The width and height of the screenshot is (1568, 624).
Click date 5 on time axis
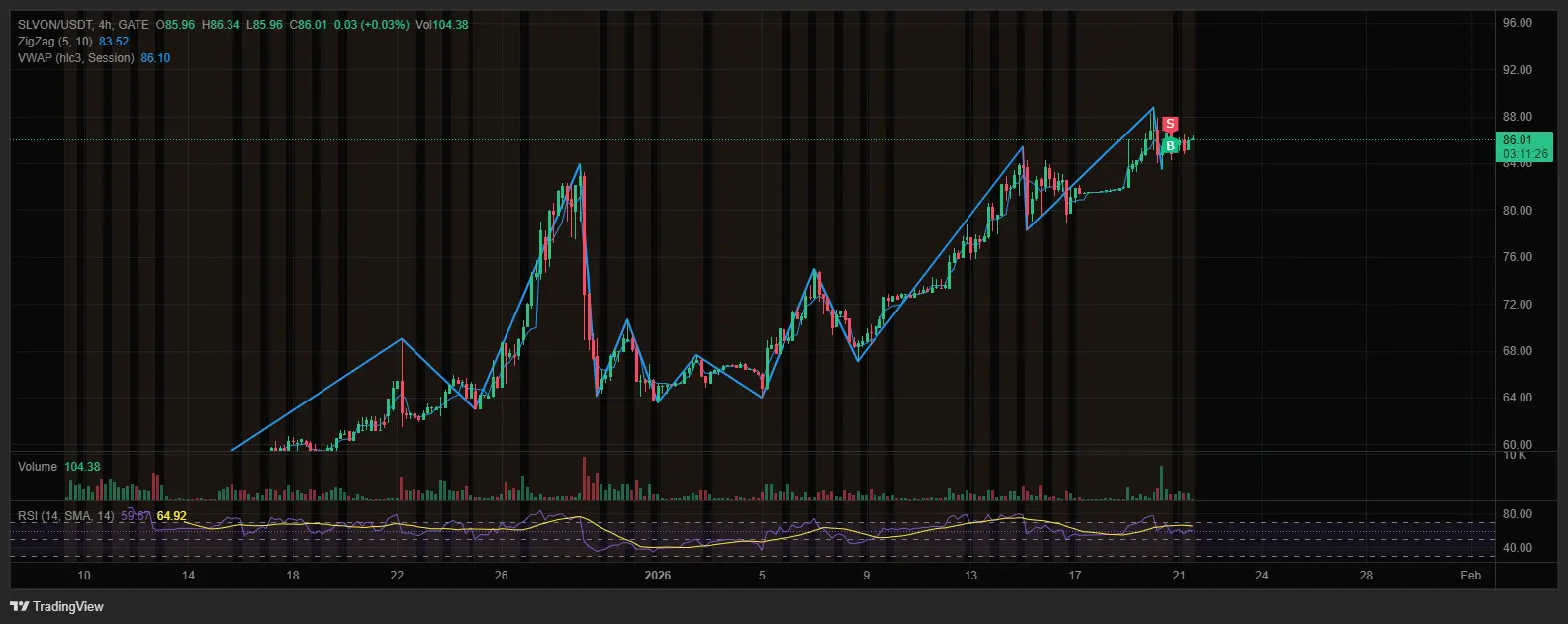pyautogui.click(x=762, y=576)
